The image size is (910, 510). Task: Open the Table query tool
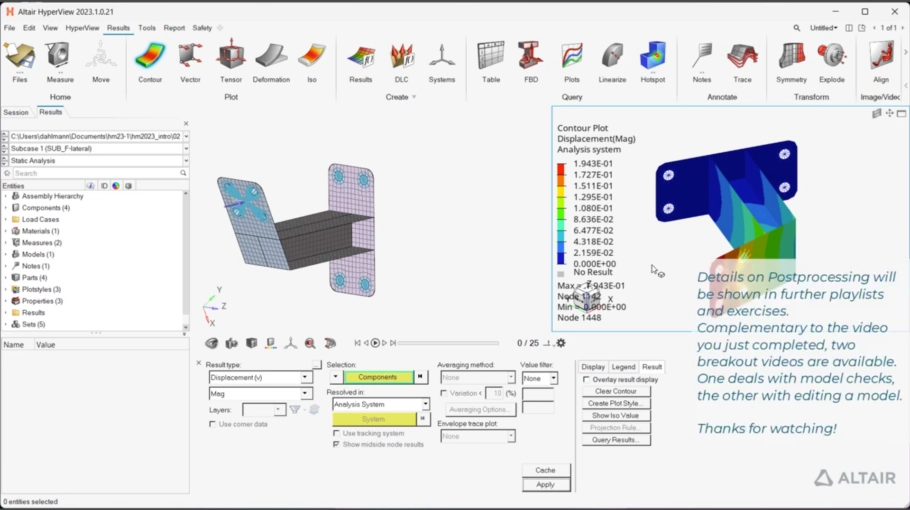[x=491, y=62]
